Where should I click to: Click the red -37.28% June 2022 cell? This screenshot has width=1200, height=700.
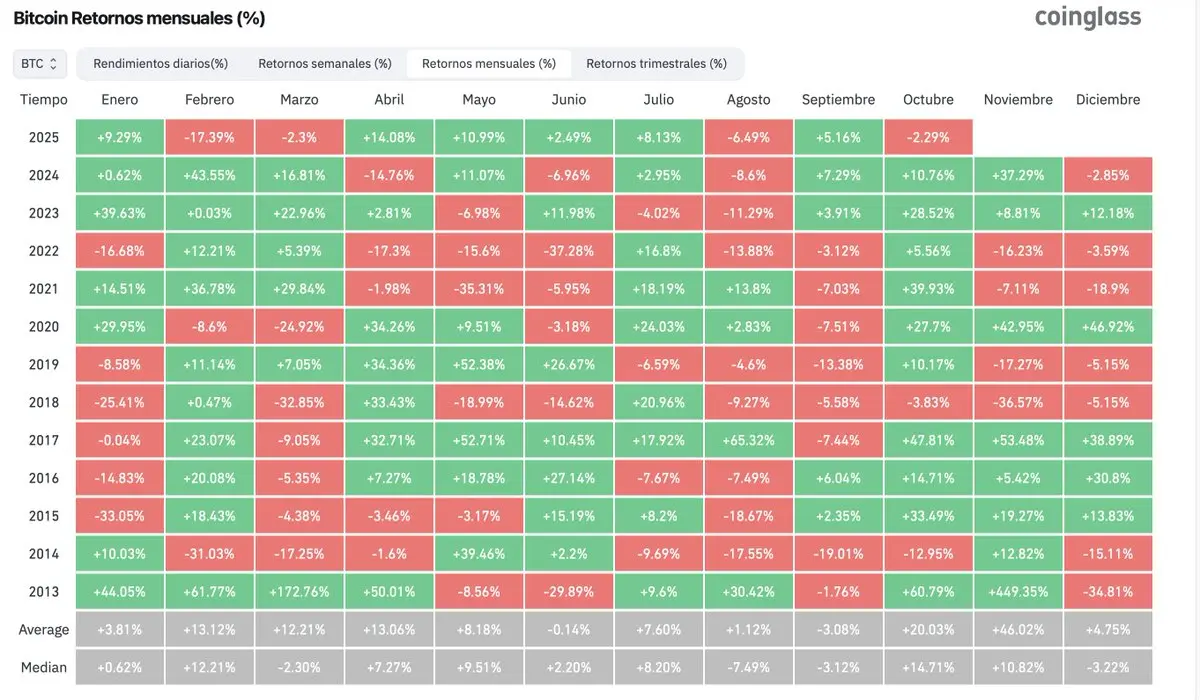(569, 251)
